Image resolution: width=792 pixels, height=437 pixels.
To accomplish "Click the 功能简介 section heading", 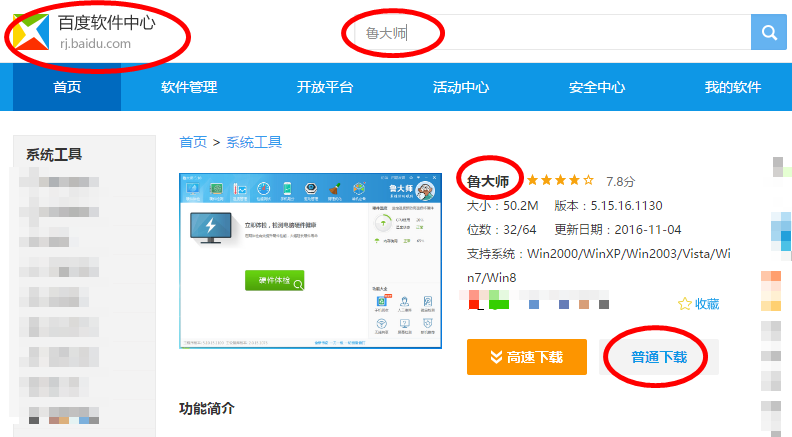I will [x=207, y=408].
